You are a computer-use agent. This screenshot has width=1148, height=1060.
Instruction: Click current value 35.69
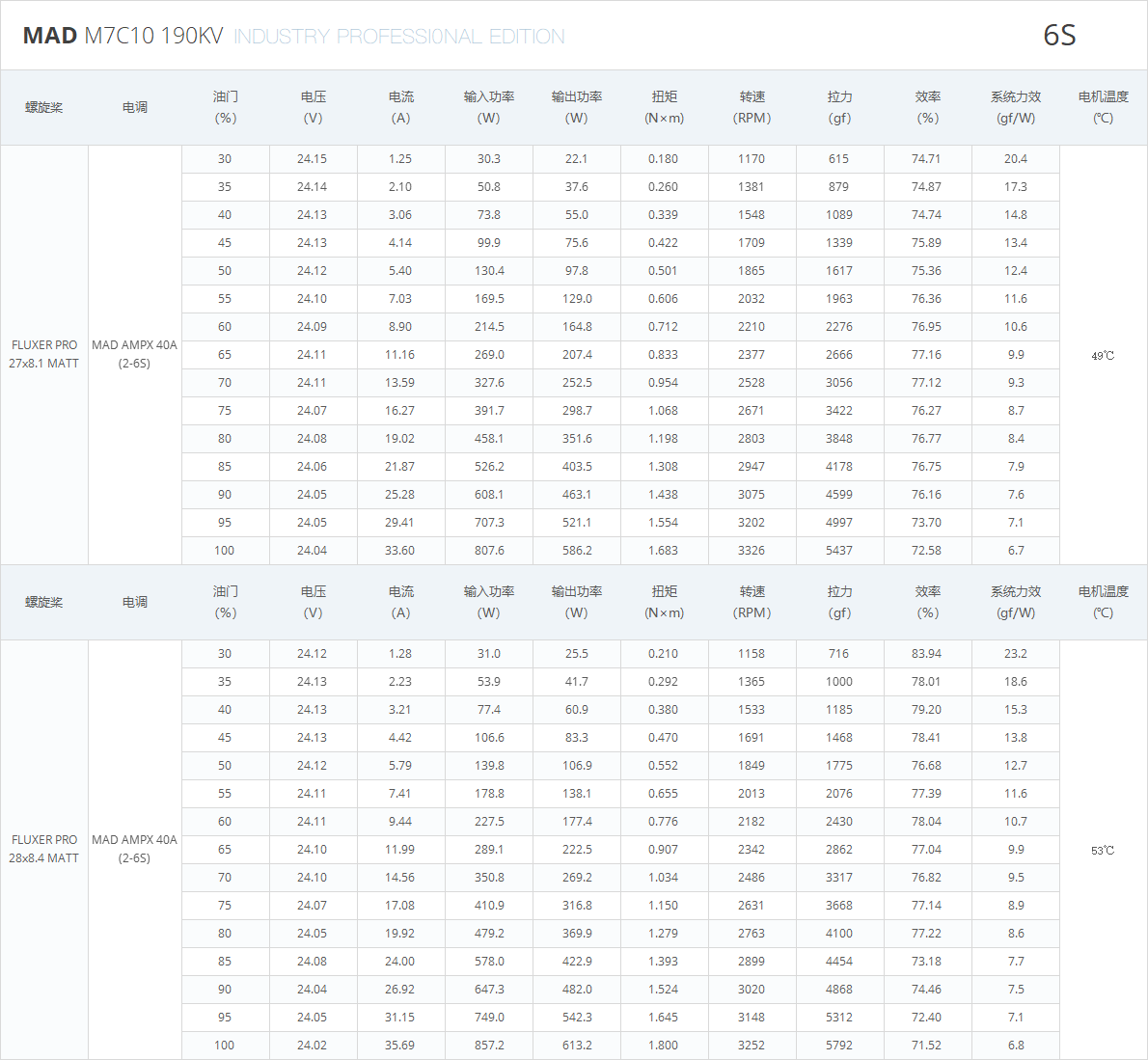tap(399, 1046)
